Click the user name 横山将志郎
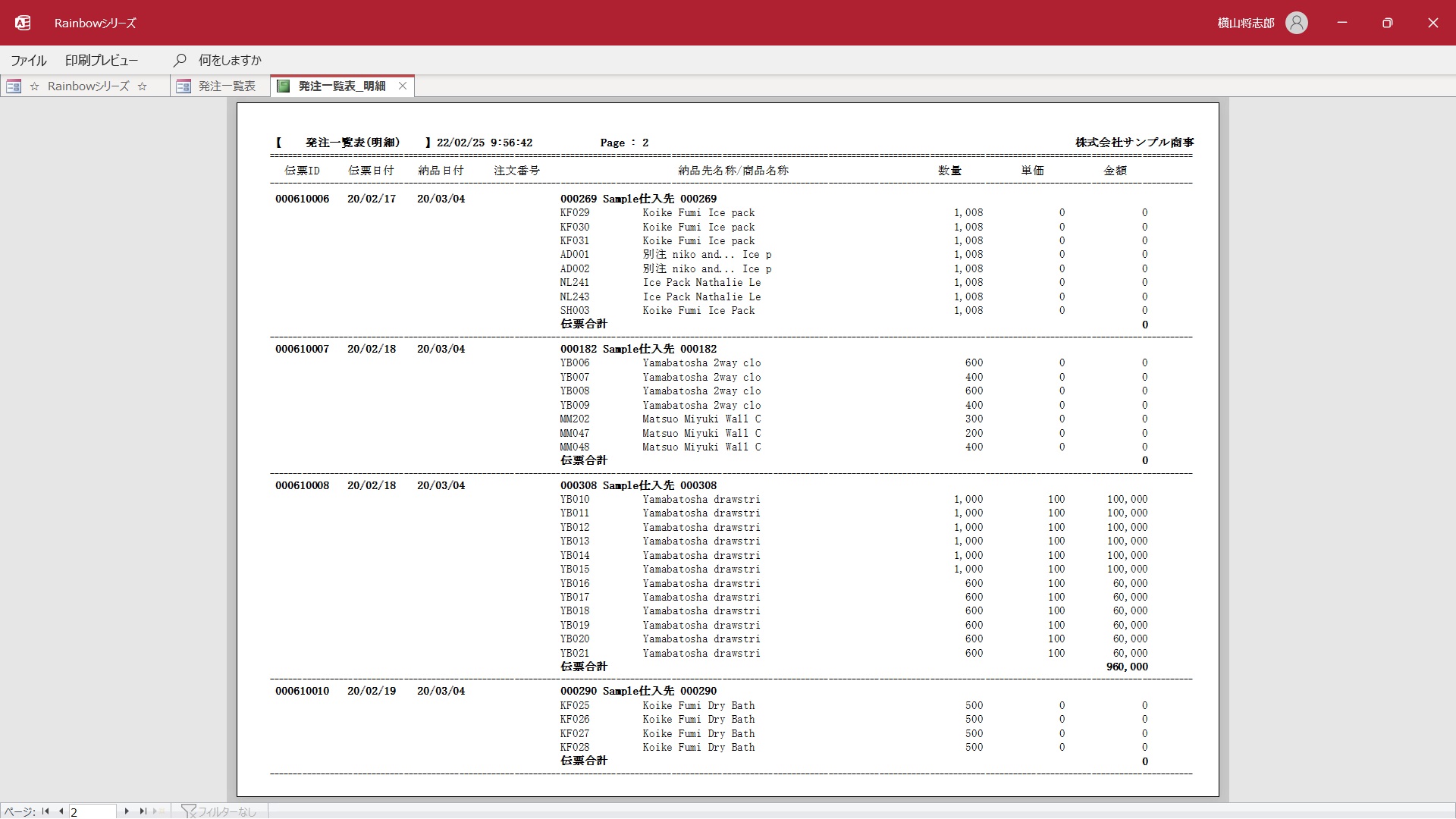 (x=1245, y=23)
